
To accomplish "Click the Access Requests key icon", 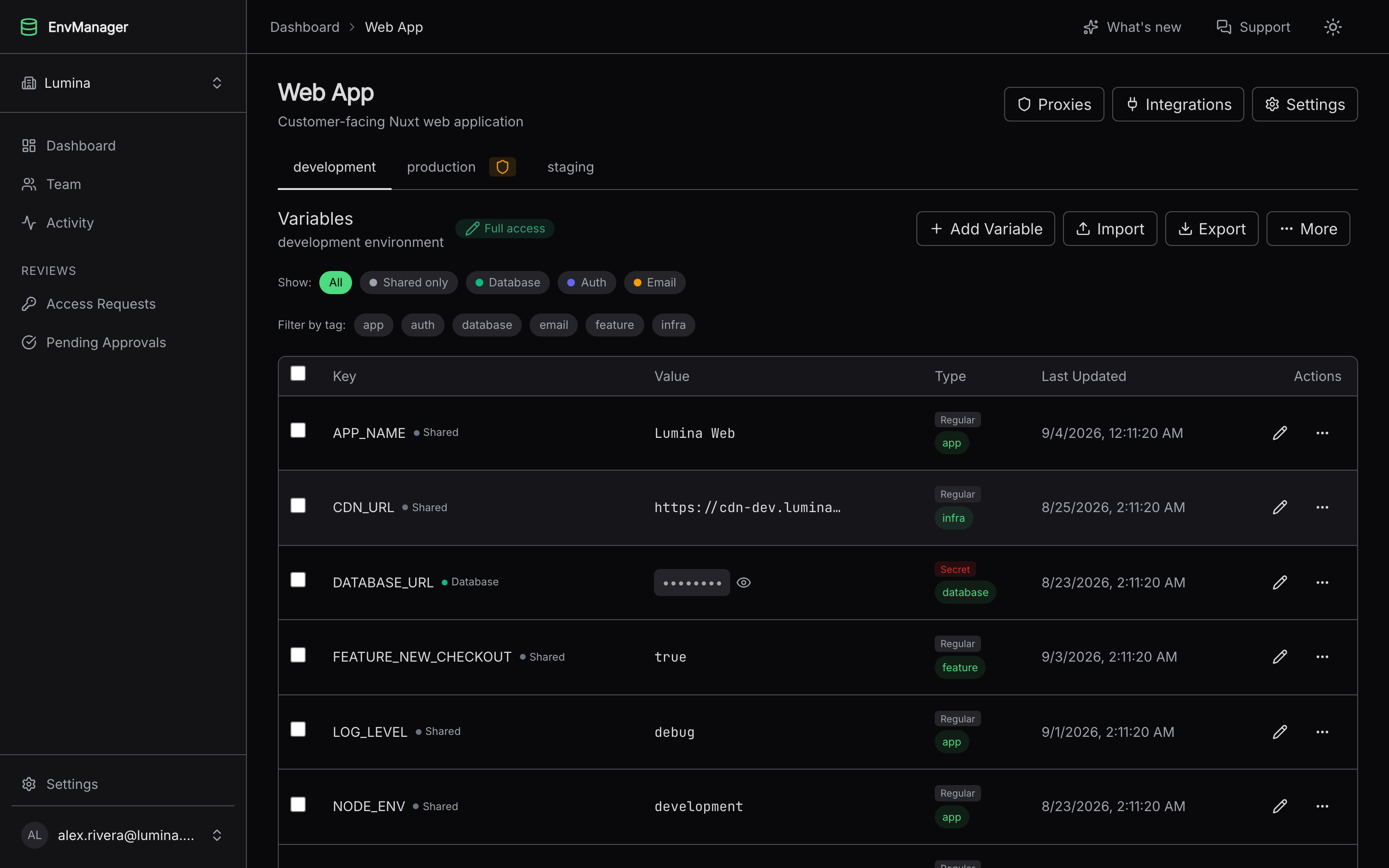I will tap(29, 304).
